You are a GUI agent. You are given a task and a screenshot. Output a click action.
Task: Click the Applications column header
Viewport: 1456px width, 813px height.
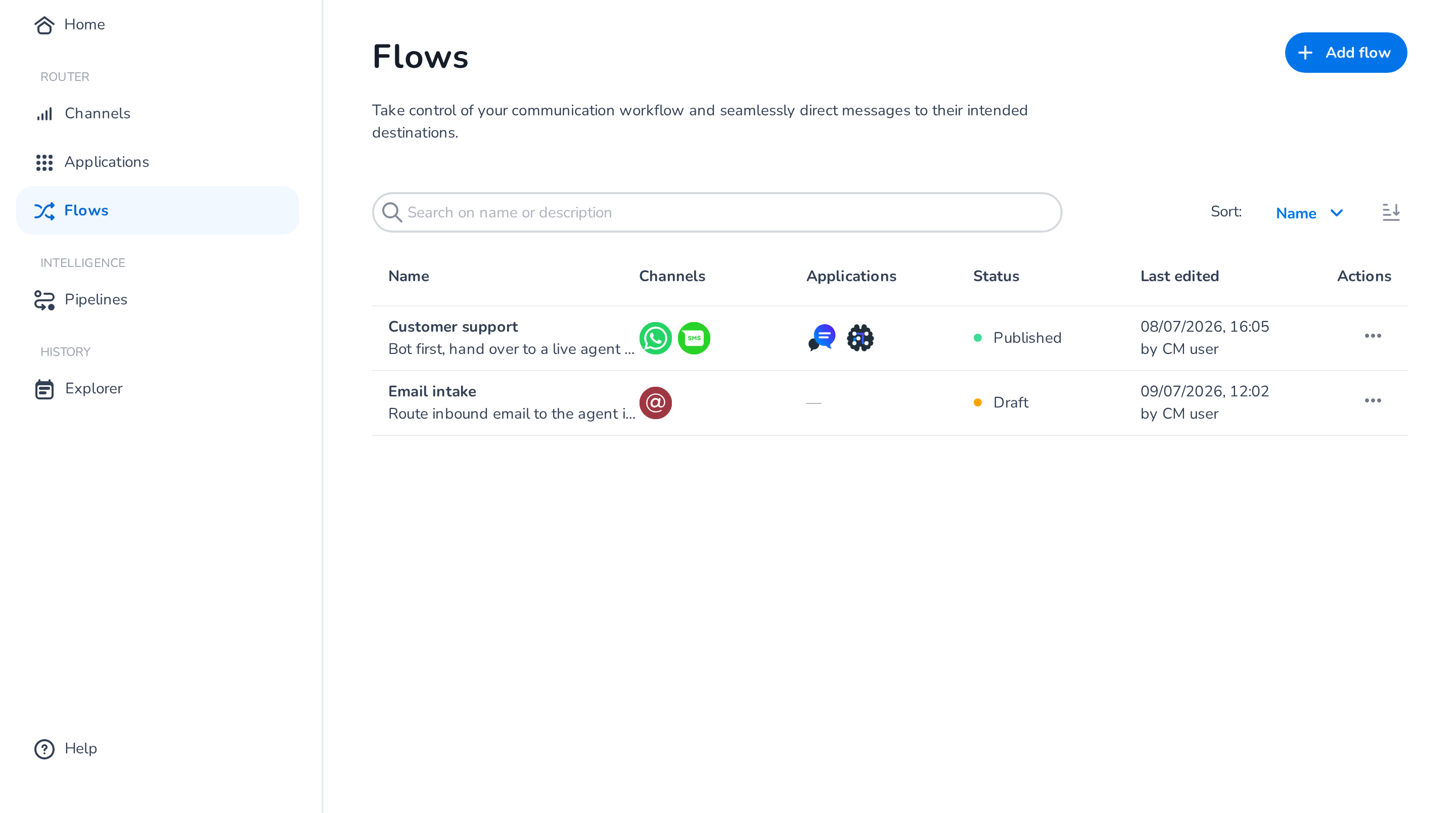click(x=851, y=277)
